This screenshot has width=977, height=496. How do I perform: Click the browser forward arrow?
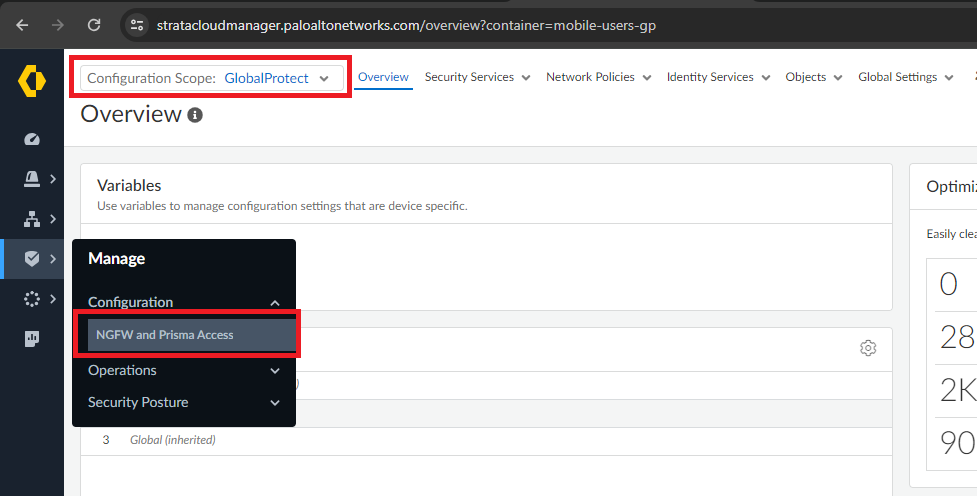pos(57,25)
